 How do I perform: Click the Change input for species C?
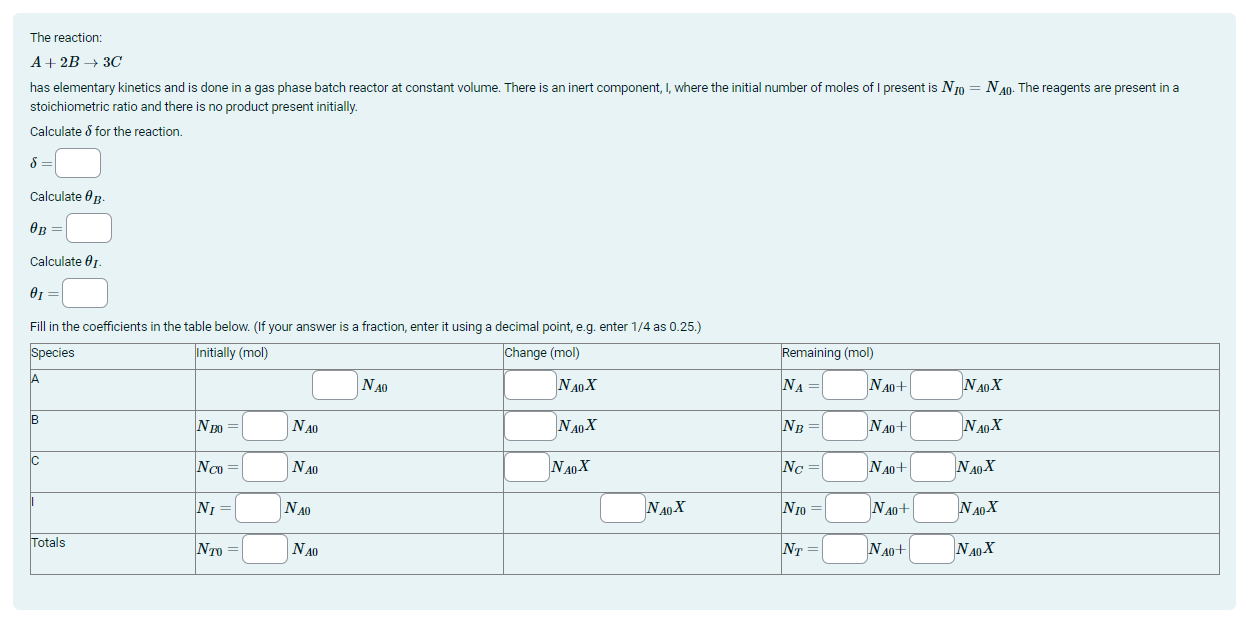pos(527,465)
